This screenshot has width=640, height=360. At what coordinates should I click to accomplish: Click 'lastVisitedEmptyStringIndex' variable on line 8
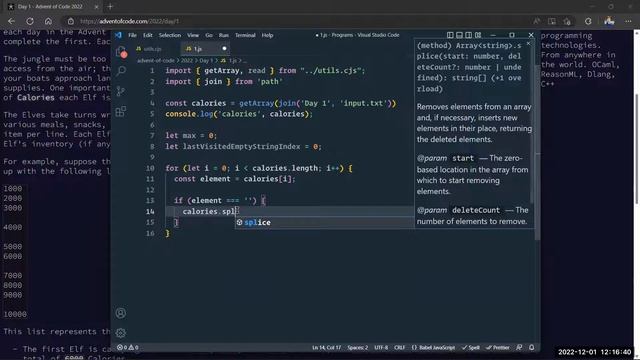[x=241, y=147]
